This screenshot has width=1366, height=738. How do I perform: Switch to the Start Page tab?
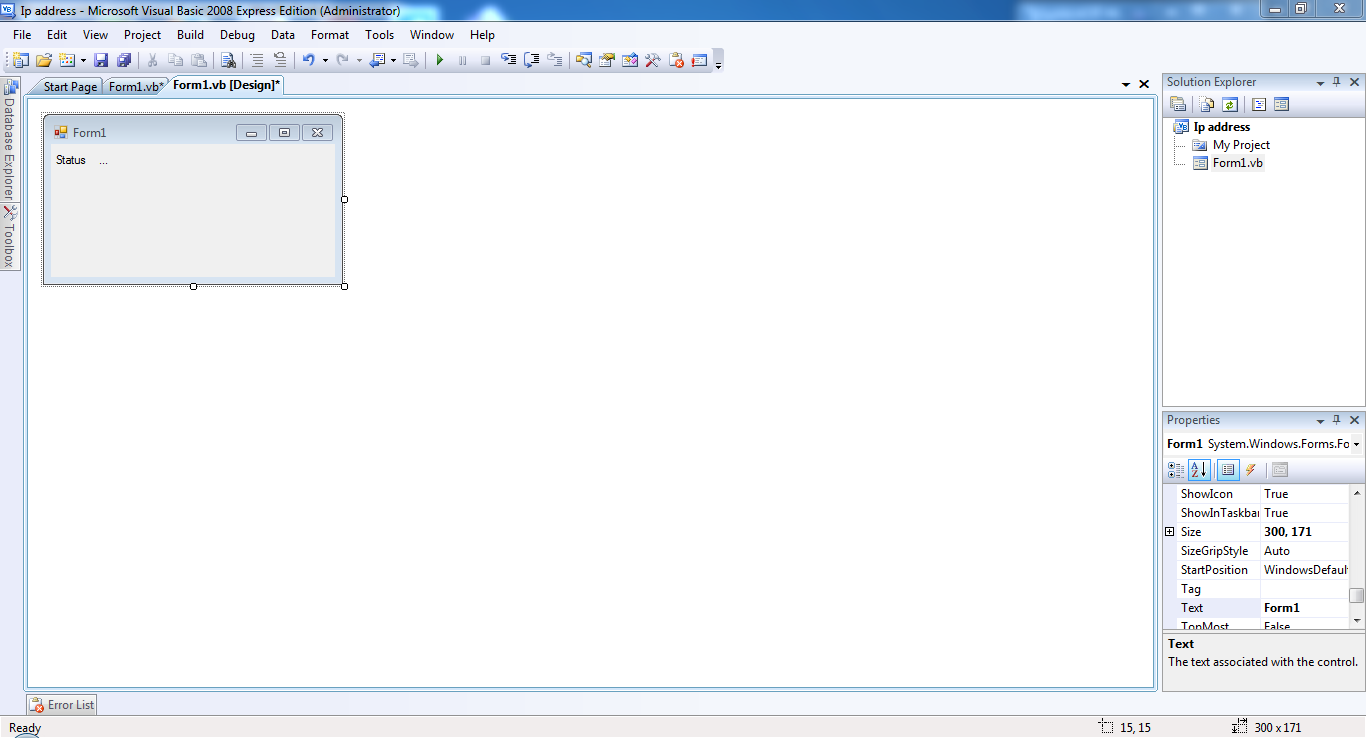click(x=68, y=86)
